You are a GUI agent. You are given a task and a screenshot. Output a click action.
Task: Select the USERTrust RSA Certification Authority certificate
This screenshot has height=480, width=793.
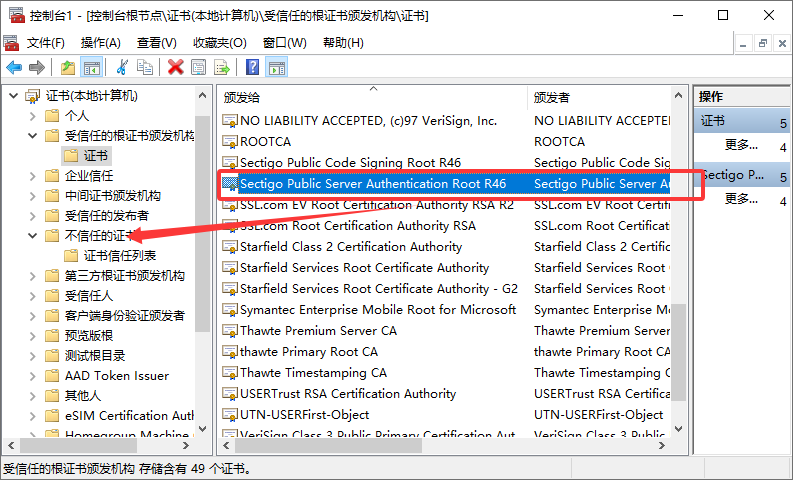(x=347, y=393)
